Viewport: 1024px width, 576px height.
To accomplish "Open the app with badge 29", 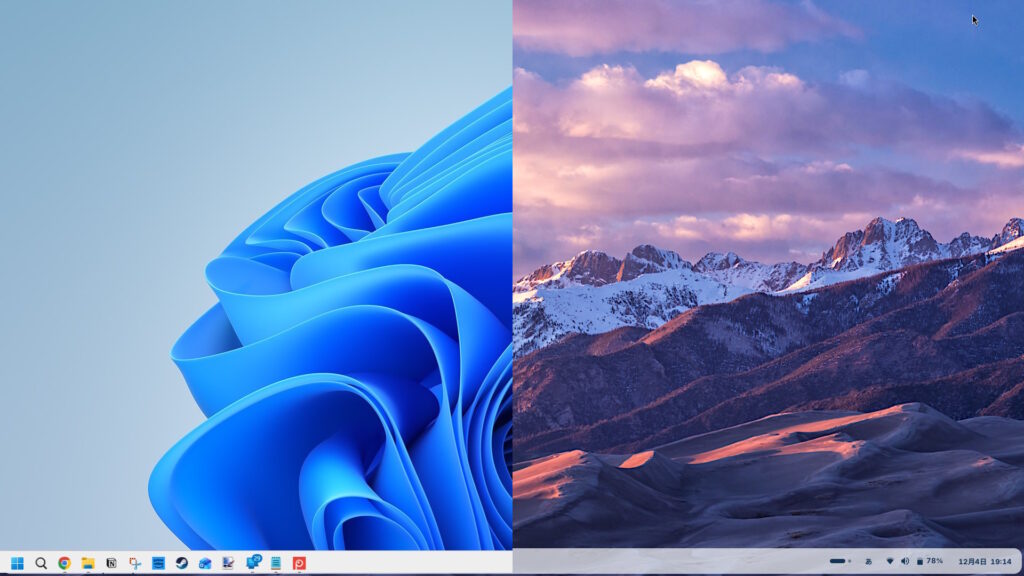I will point(253,563).
